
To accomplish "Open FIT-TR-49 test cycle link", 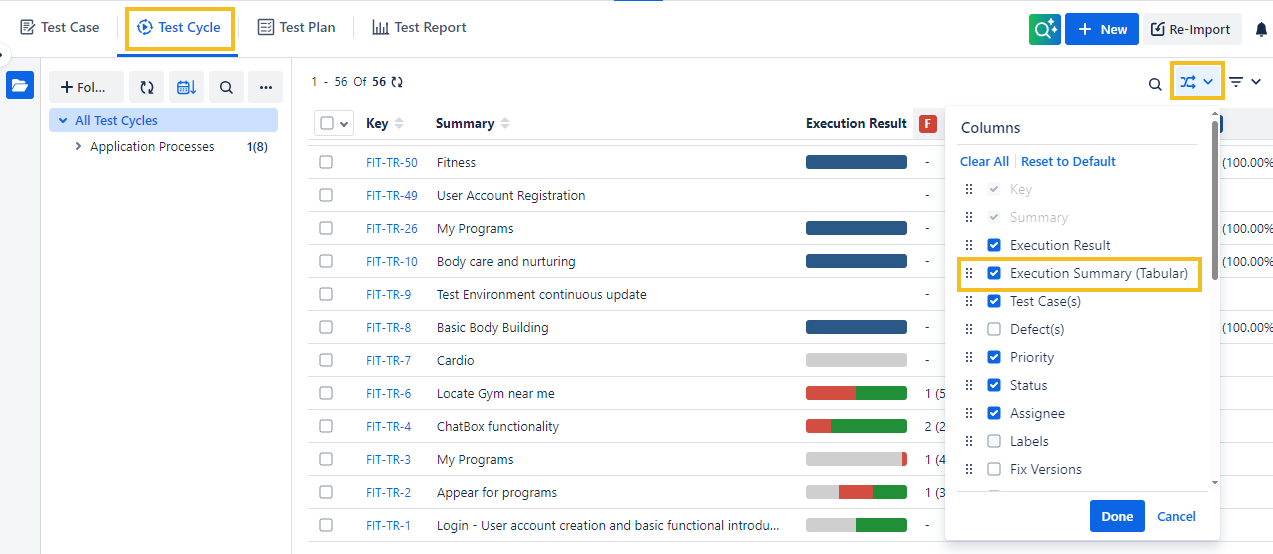I will 392,195.
